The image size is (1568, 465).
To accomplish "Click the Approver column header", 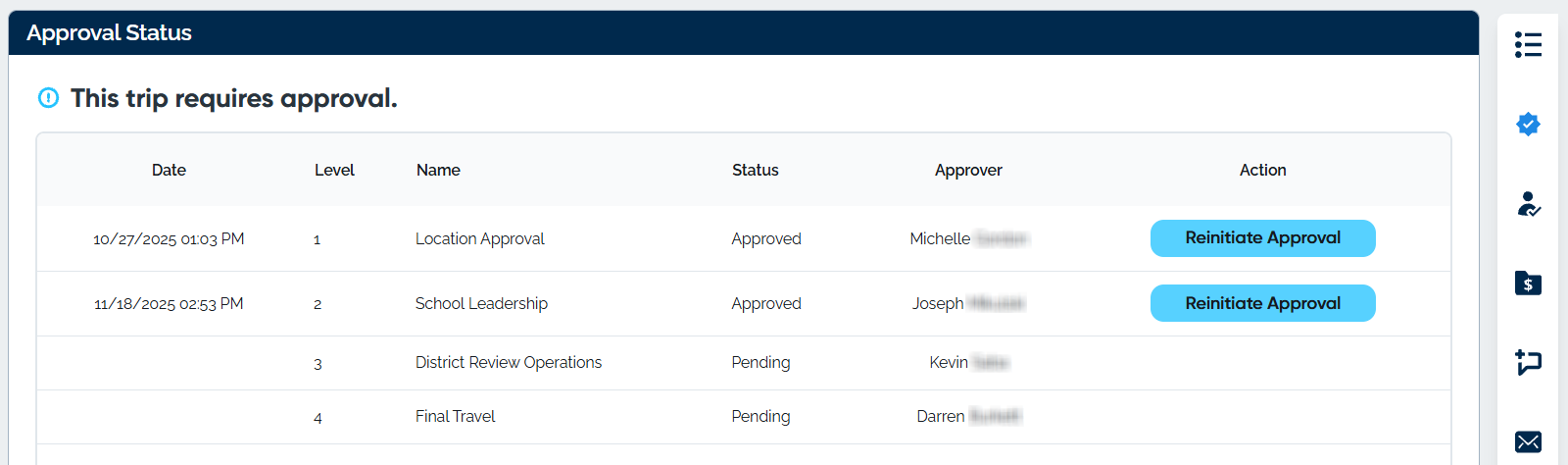I will [x=968, y=171].
